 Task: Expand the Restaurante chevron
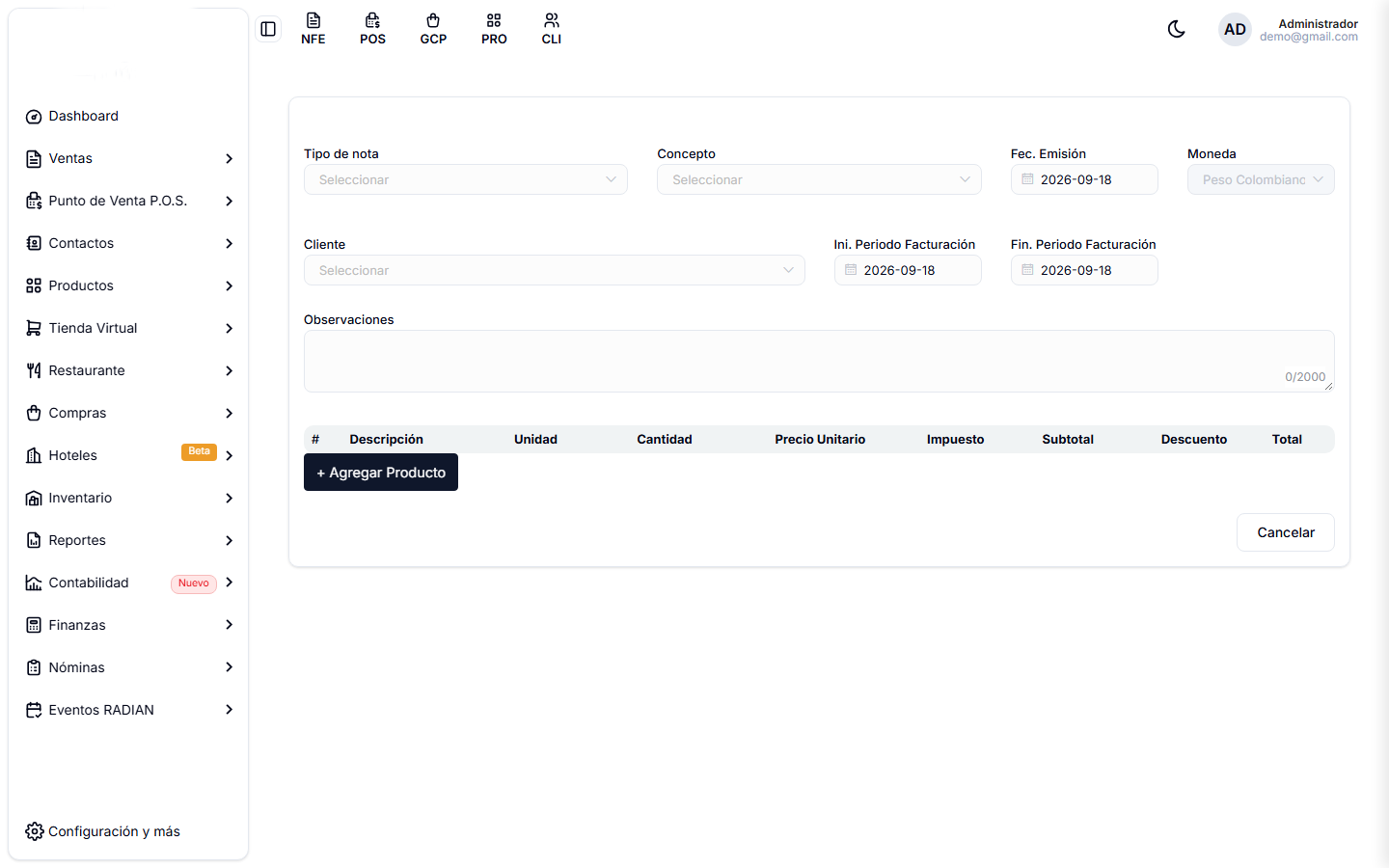point(229,370)
